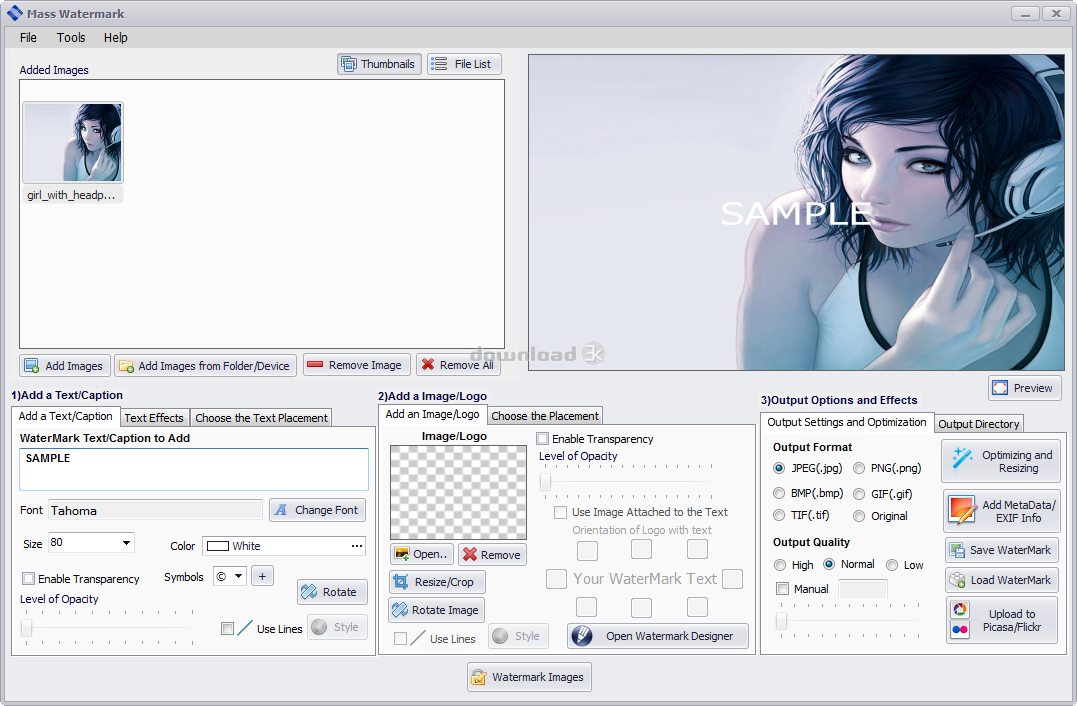Image resolution: width=1077 pixels, height=706 pixels.
Task: Switch to Output Directory tab
Action: [978, 424]
